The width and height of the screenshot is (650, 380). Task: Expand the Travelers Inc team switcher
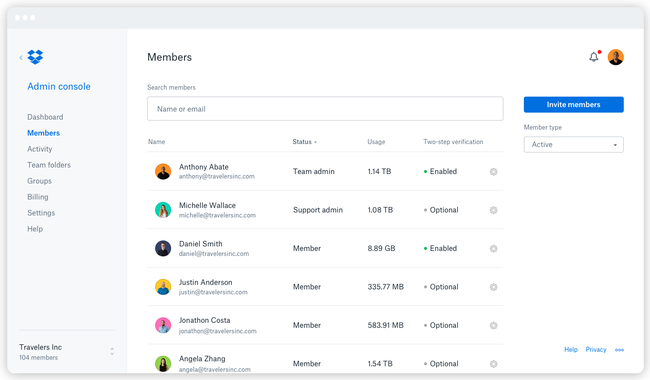pos(112,351)
